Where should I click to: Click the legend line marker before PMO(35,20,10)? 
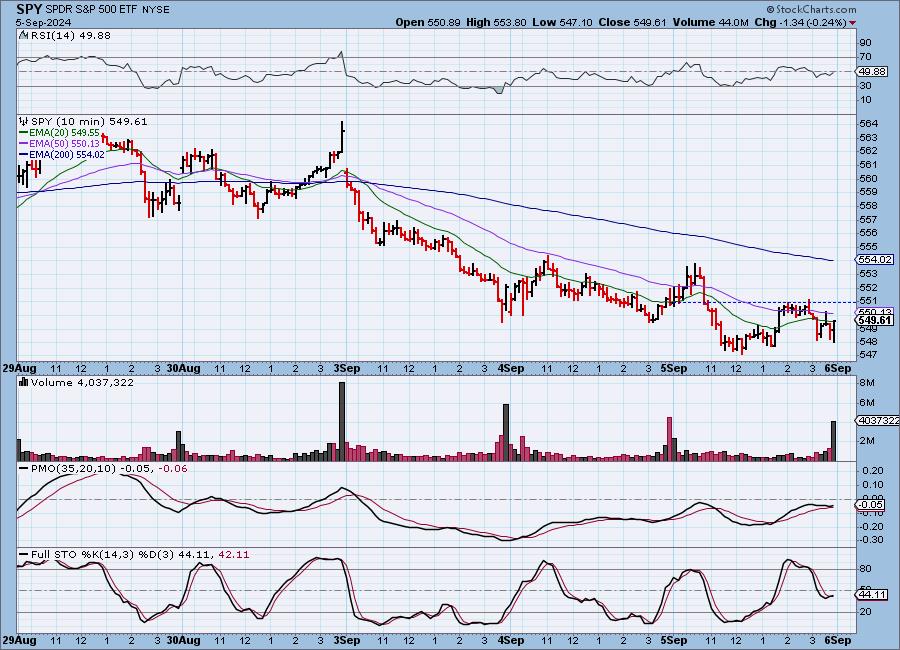(24, 469)
